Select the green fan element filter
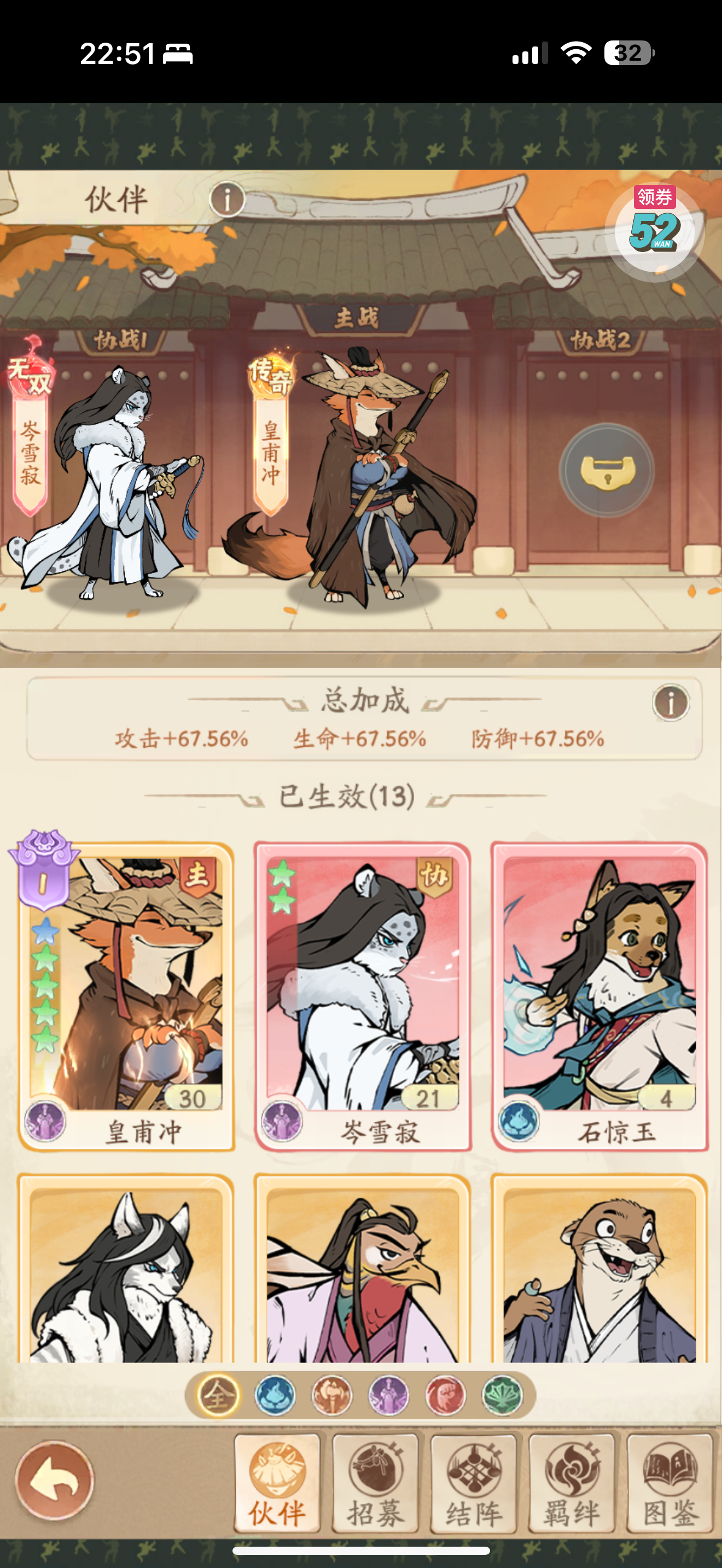Viewport: 722px width, 1568px height. [502, 1395]
